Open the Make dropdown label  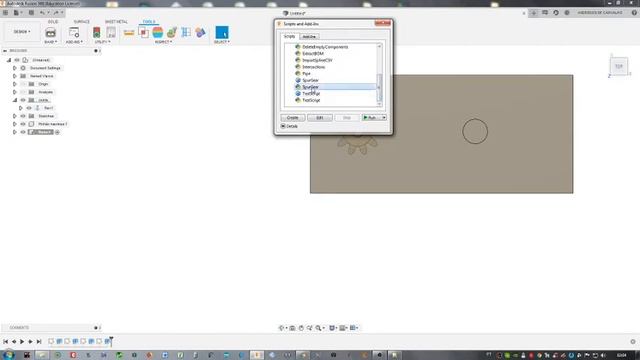pyautogui.click(x=51, y=42)
